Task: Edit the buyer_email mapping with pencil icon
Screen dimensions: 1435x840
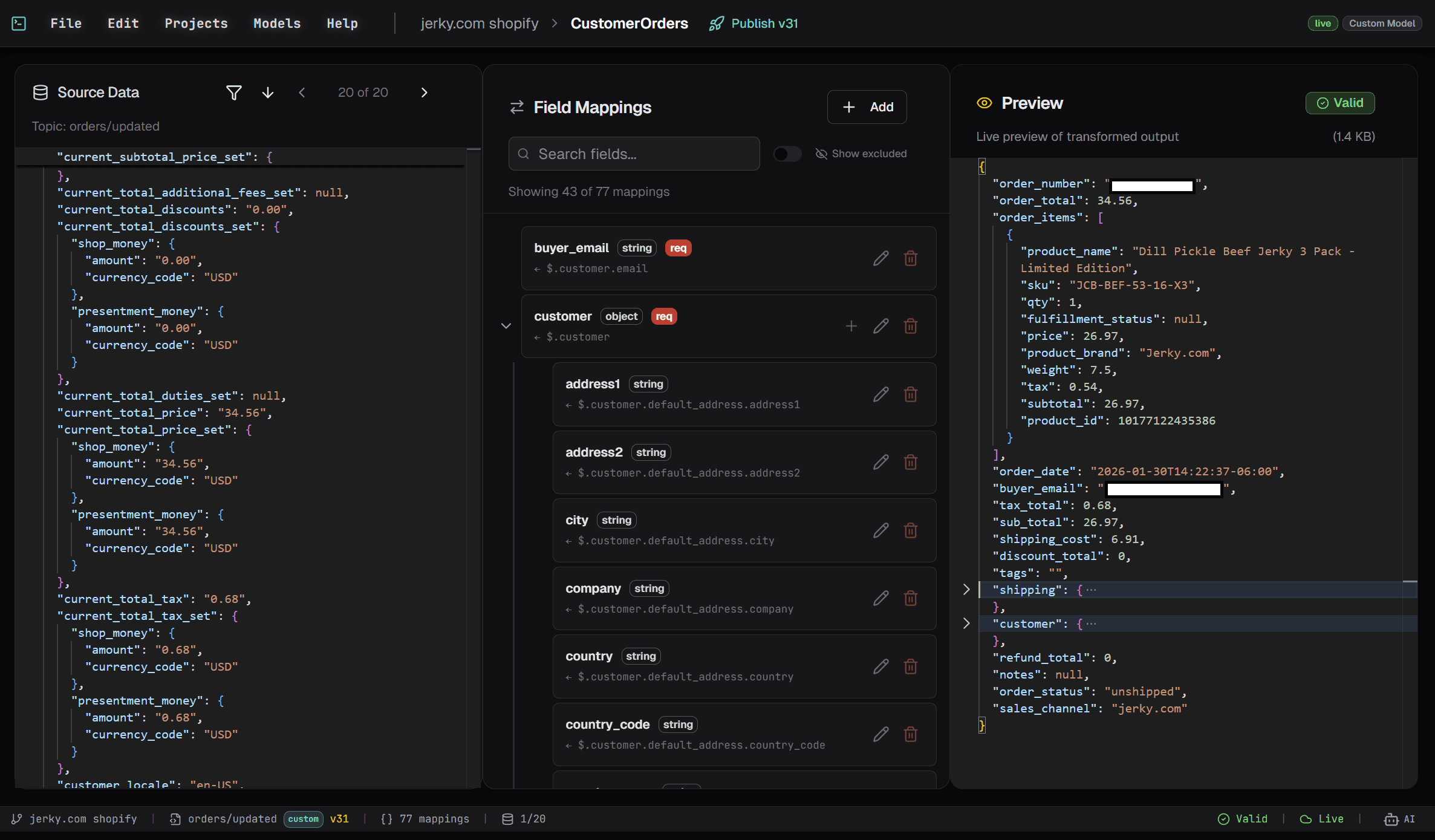Action: 880,258
